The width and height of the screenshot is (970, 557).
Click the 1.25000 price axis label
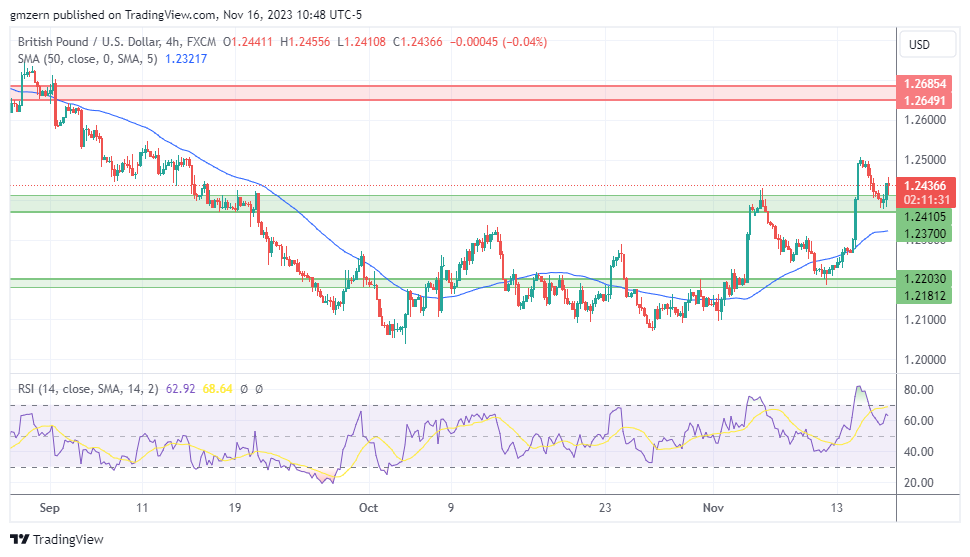point(925,160)
